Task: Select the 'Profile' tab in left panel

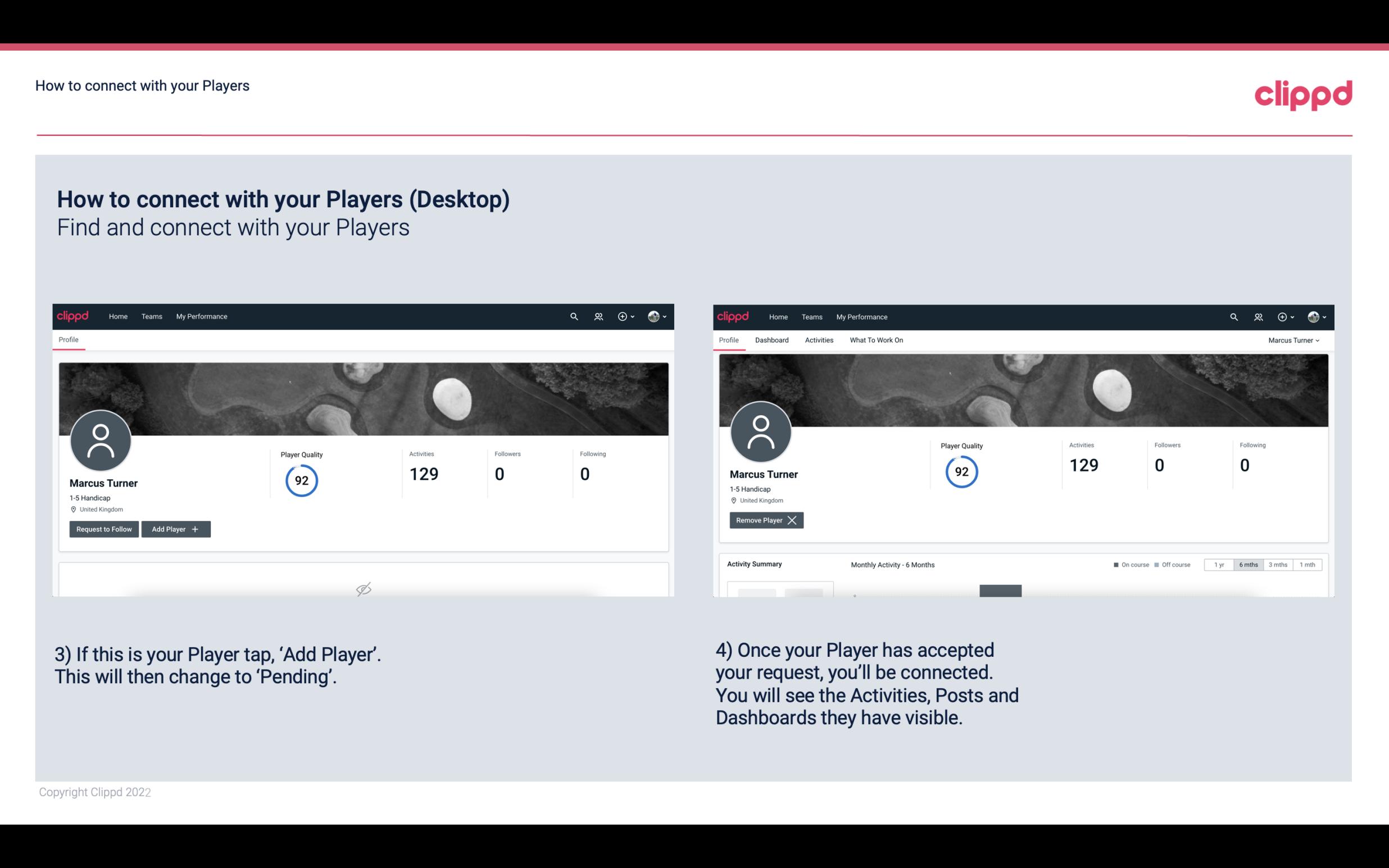Action: coord(68,340)
